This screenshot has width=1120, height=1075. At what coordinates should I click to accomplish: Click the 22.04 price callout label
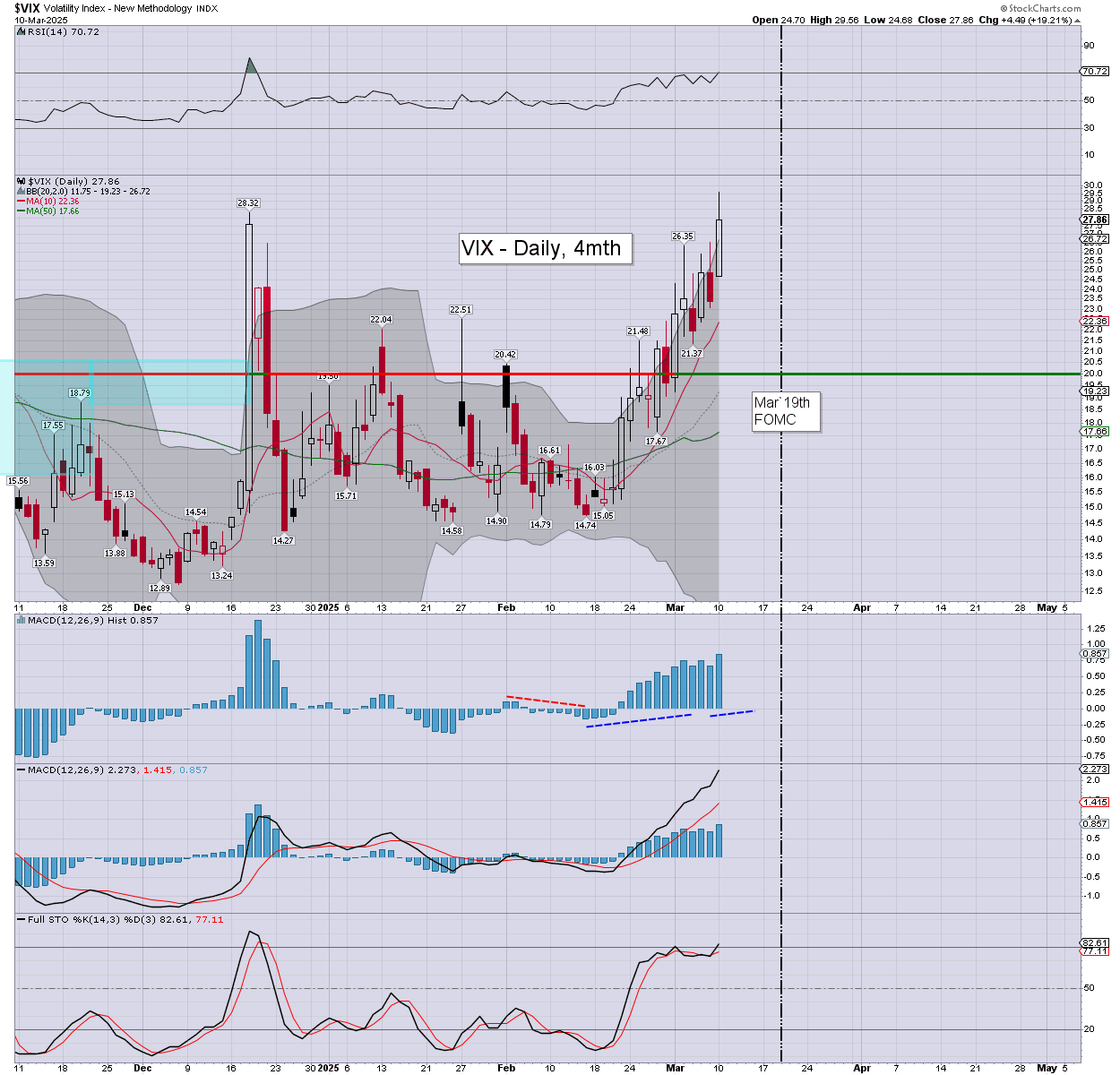[381, 320]
